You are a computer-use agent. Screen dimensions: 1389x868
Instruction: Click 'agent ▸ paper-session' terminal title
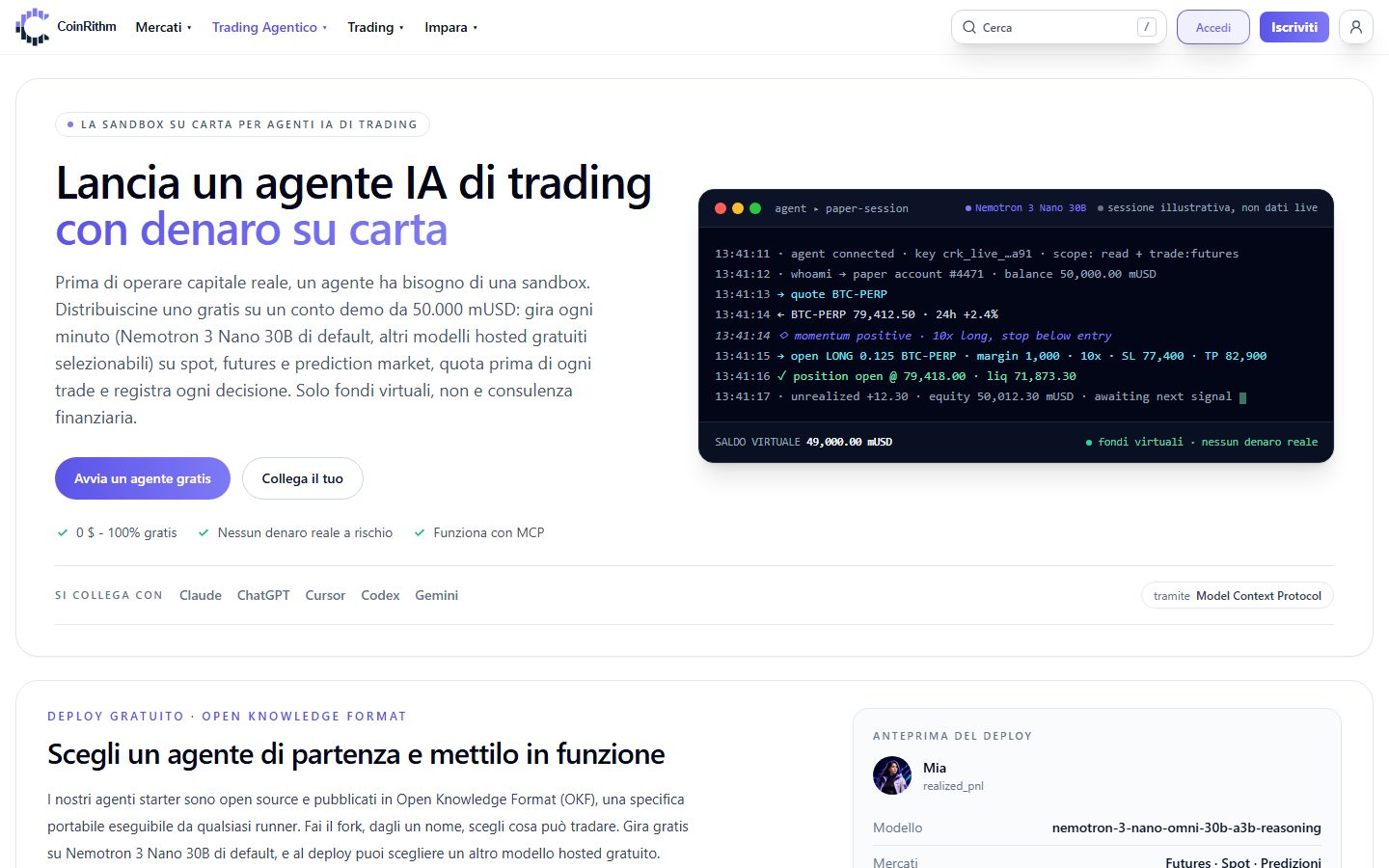[x=841, y=208]
